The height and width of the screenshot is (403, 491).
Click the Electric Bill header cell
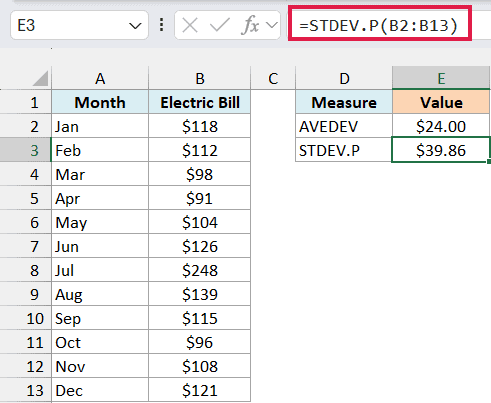coord(199,102)
